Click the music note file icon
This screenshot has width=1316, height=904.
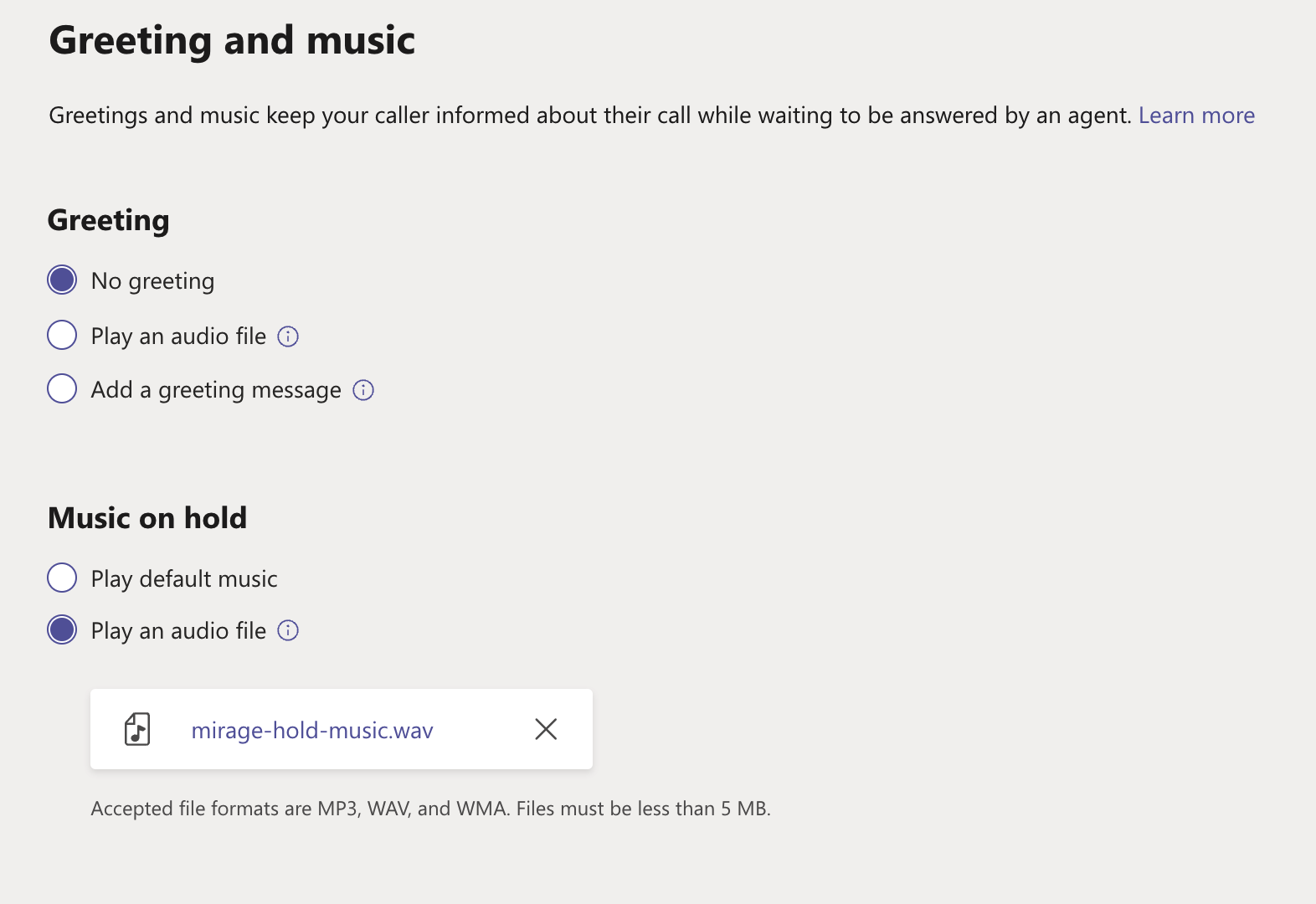(x=137, y=729)
